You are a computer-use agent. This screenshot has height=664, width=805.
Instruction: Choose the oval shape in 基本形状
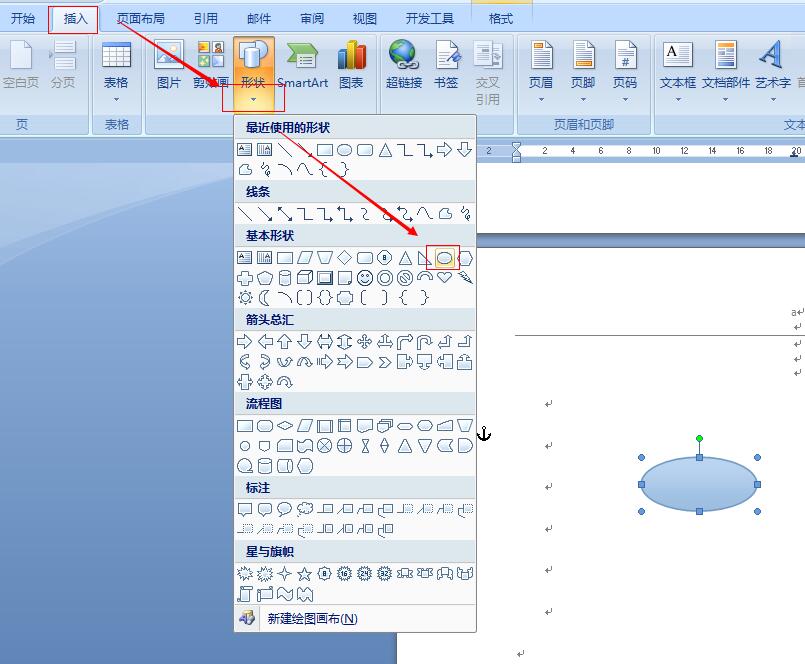tap(445, 257)
